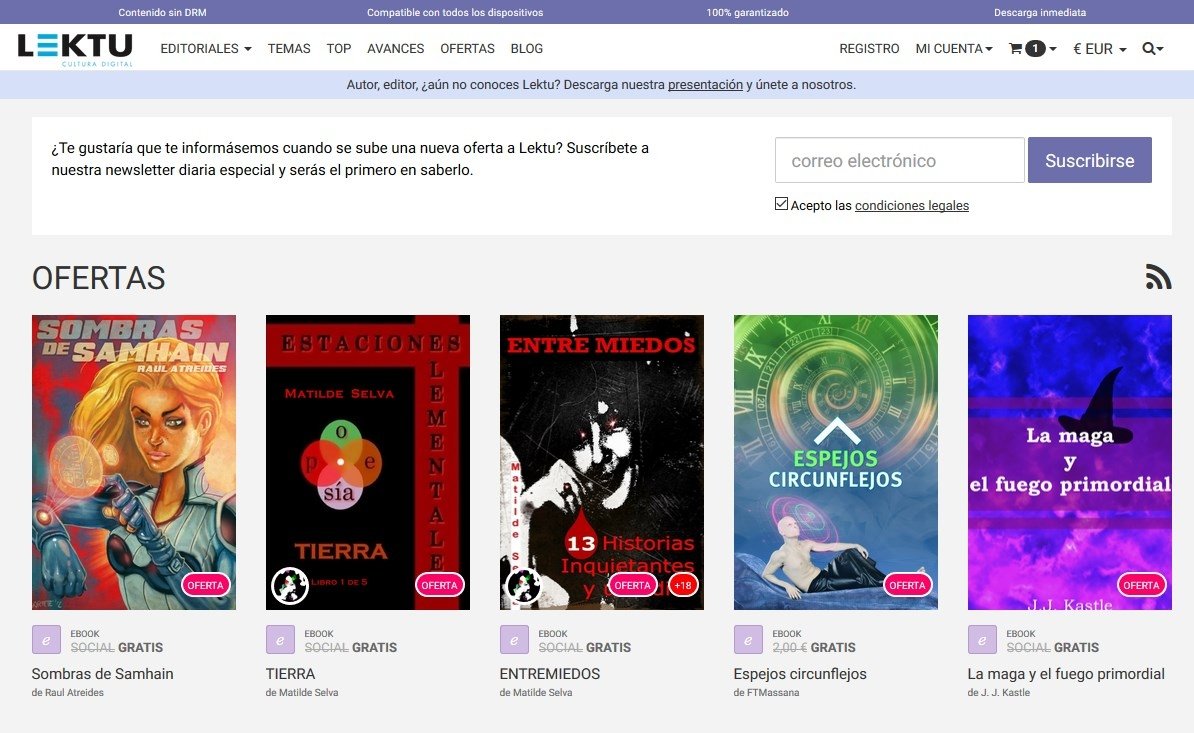Open the OFERTAS menu item
1194x733 pixels.
coord(468,49)
